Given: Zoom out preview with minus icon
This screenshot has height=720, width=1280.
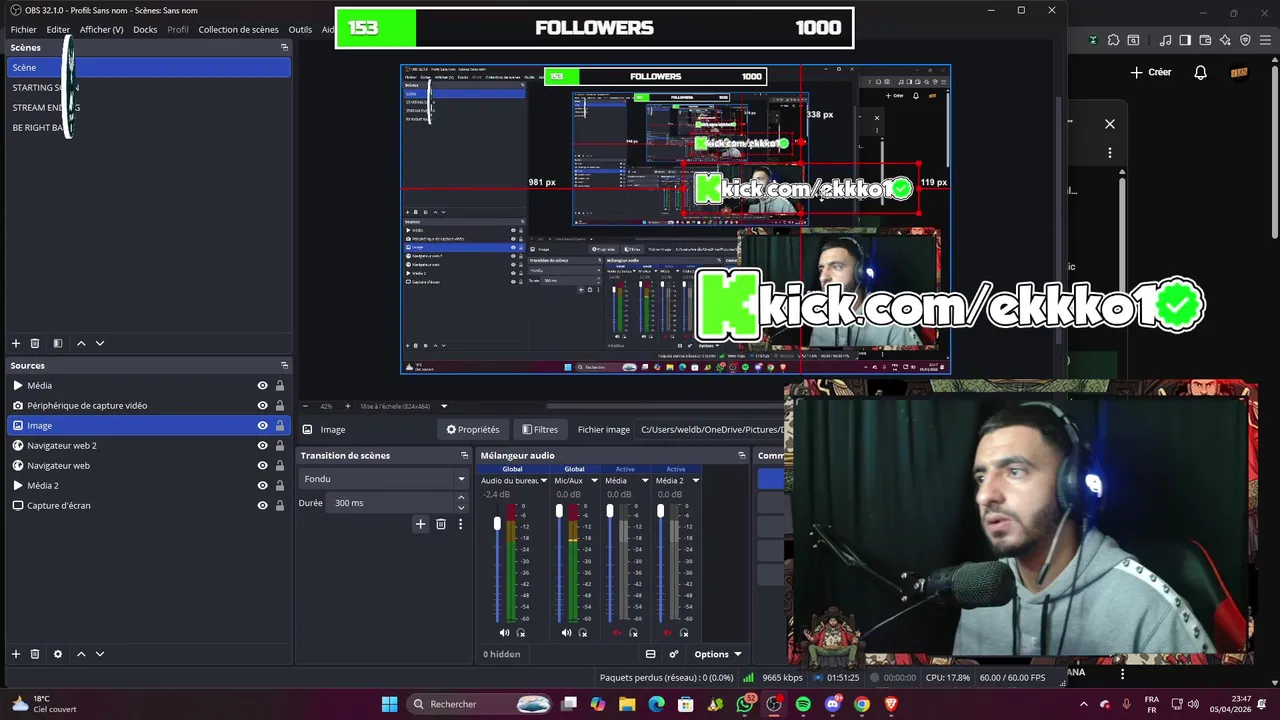Looking at the screenshot, I should 307,406.
